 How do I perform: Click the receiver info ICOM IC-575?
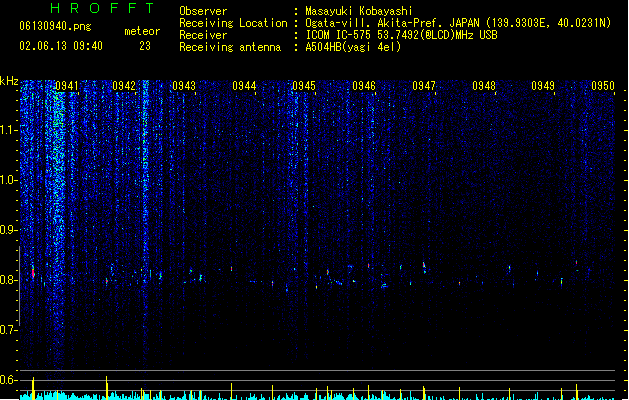click(x=401, y=35)
